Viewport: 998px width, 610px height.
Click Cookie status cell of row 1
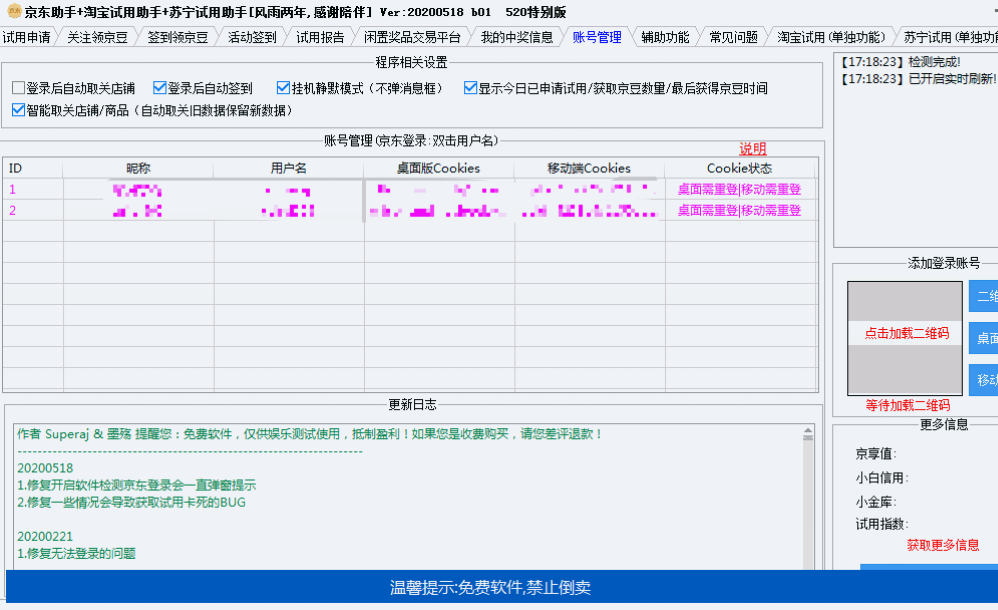(740, 190)
